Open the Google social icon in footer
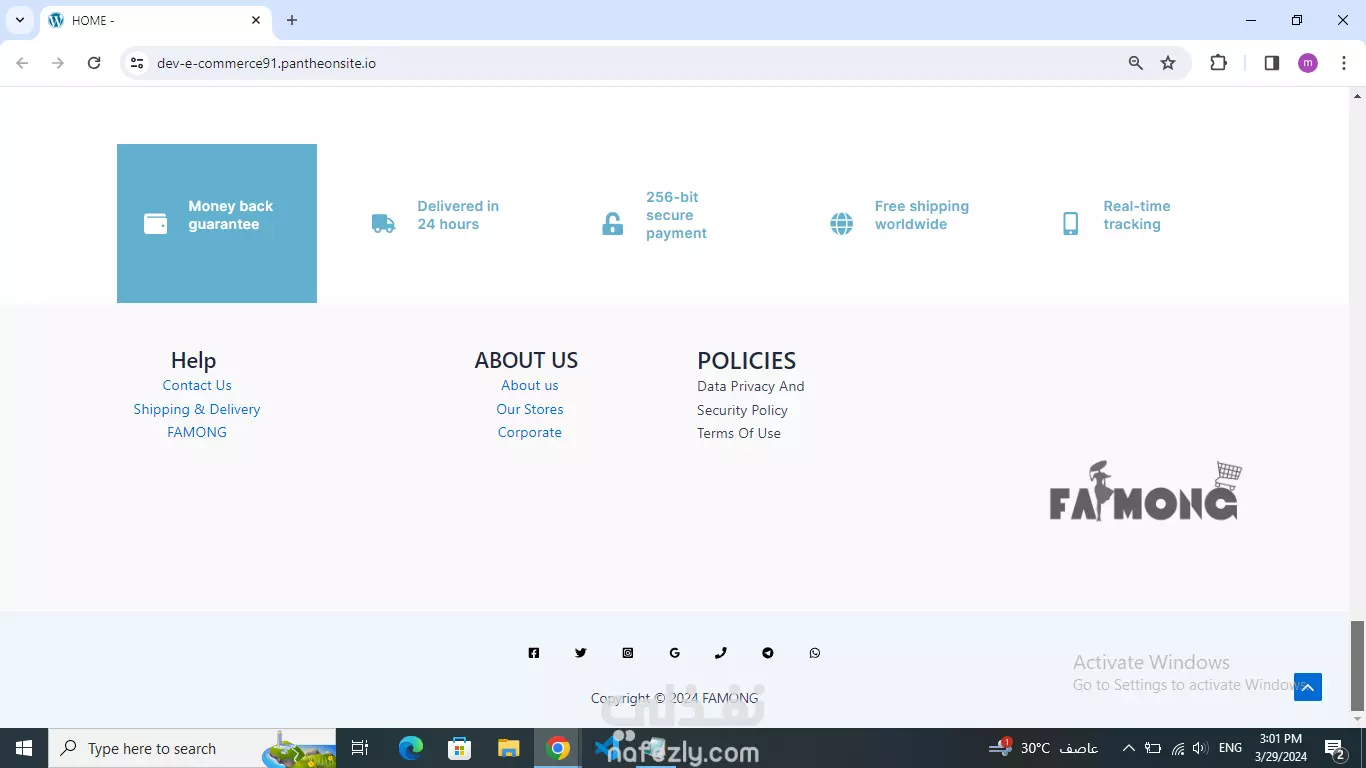 click(675, 653)
